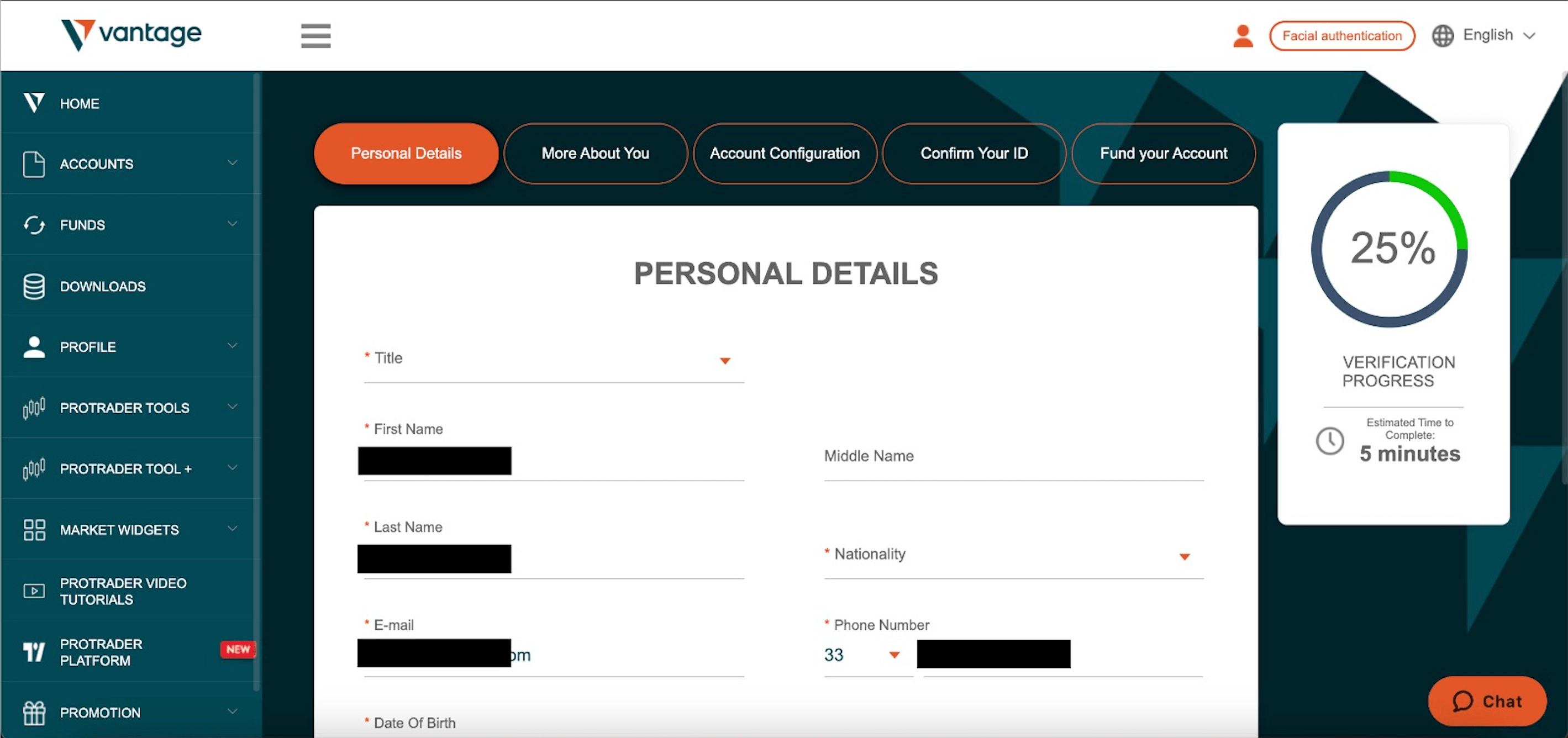Screen dimensions: 1568x738
Task: Click the ProTrader Video Tutorials play icon
Action: point(34,591)
